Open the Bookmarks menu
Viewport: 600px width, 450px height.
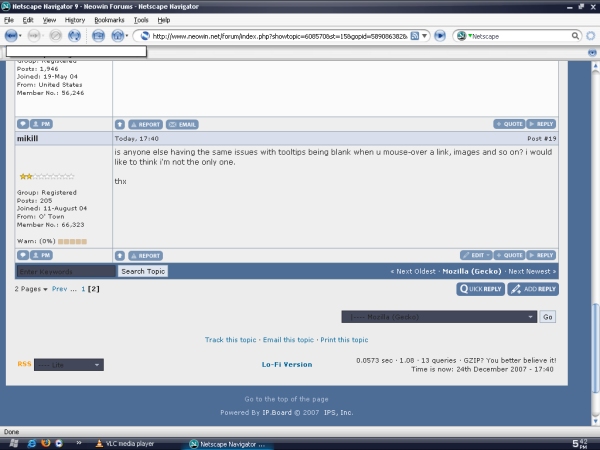[x=109, y=20]
